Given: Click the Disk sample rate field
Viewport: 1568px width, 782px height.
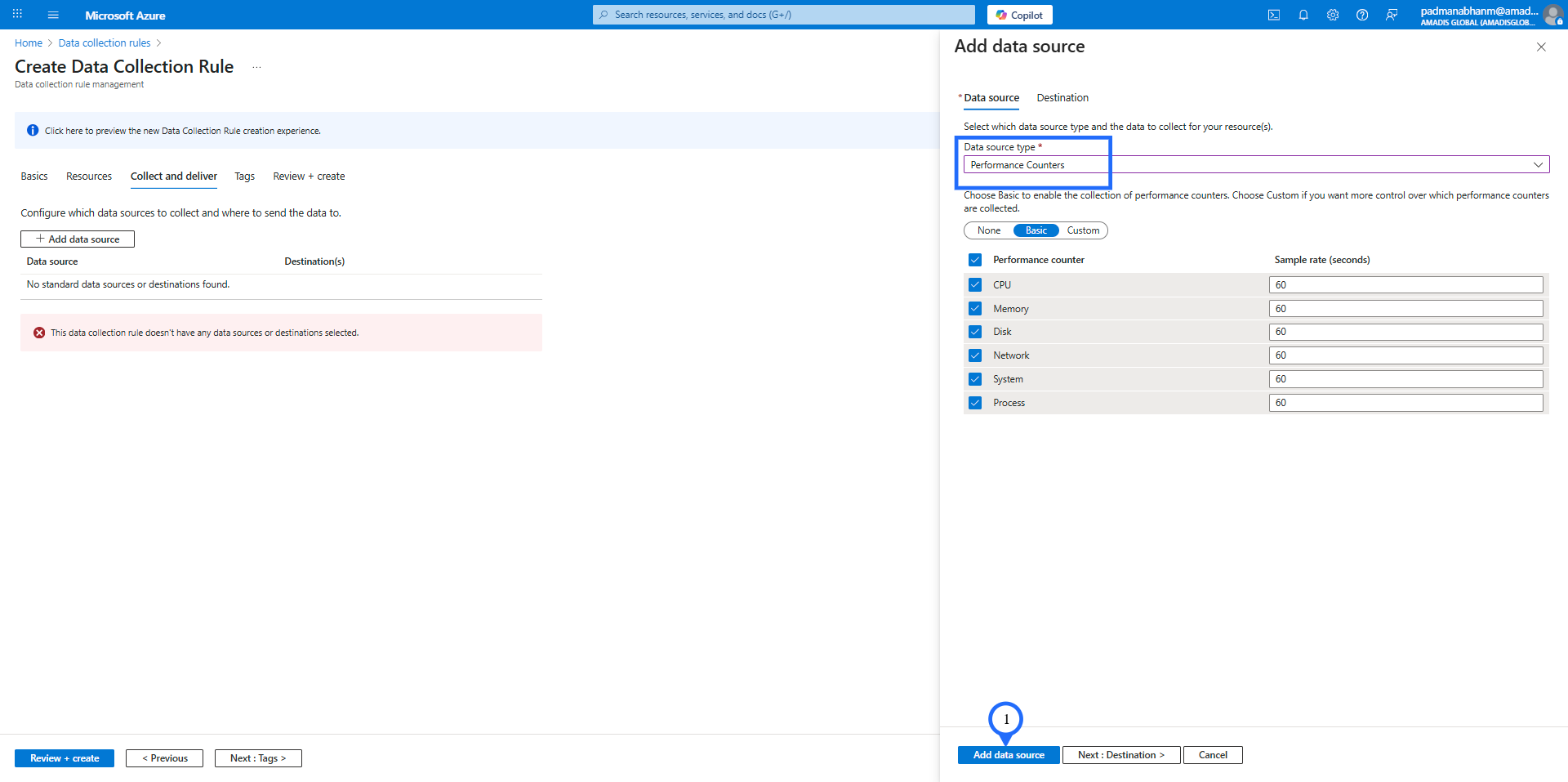Looking at the screenshot, I should tap(1405, 332).
